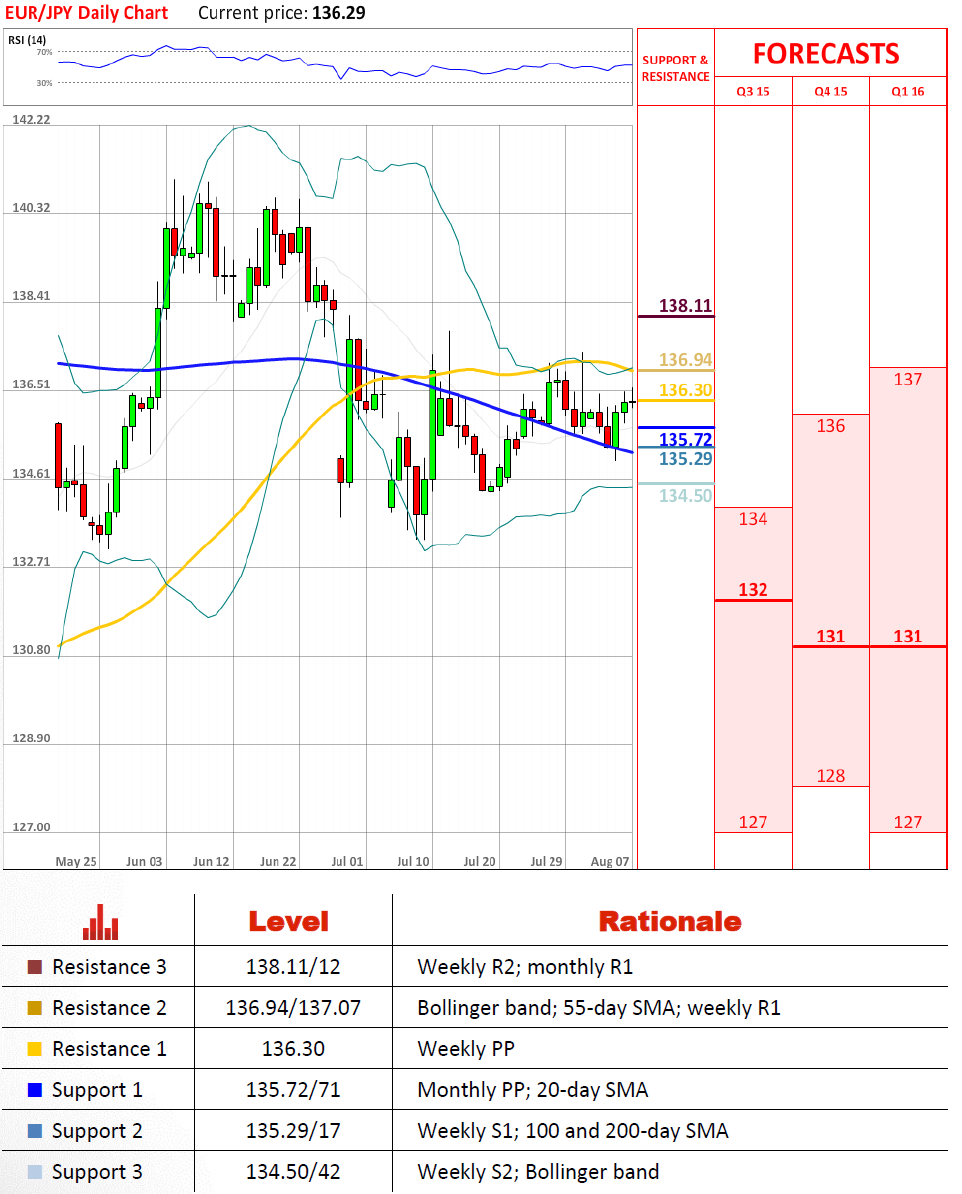Image resolution: width=962 pixels, height=1194 pixels.
Task: Click rationale 'Weekly S1; 100 and 200-day SMA'
Action: tap(573, 1132)
